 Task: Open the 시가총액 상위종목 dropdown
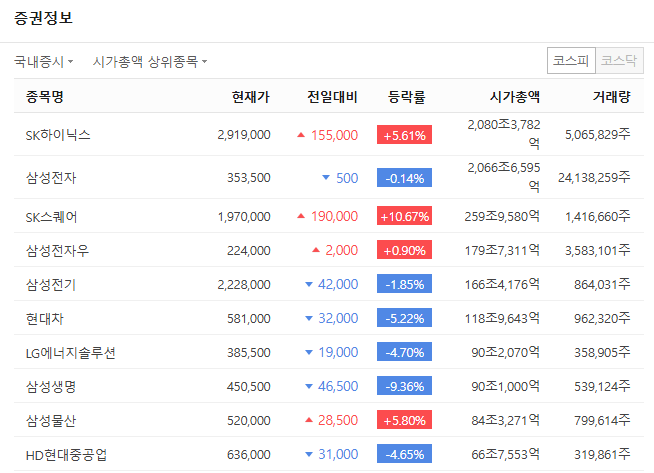[x=150, y=62]
